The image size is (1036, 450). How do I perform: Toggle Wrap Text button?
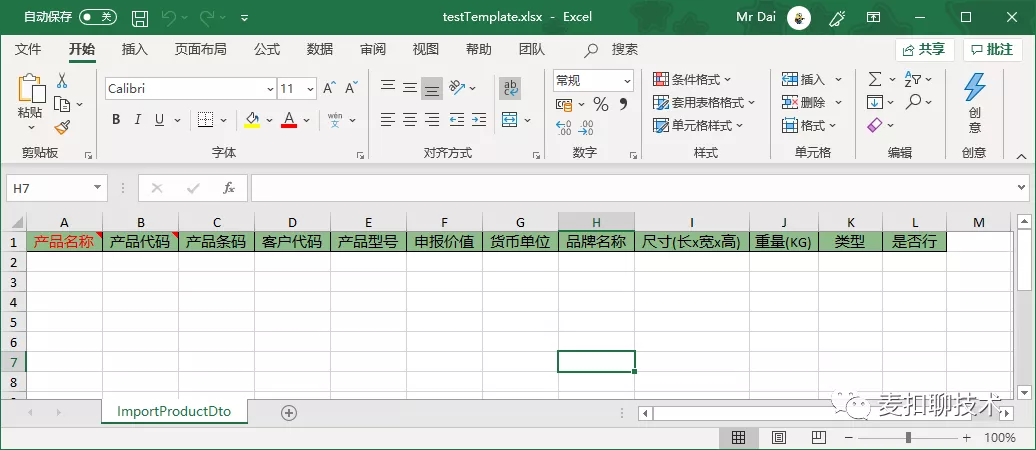pos(510,88)
